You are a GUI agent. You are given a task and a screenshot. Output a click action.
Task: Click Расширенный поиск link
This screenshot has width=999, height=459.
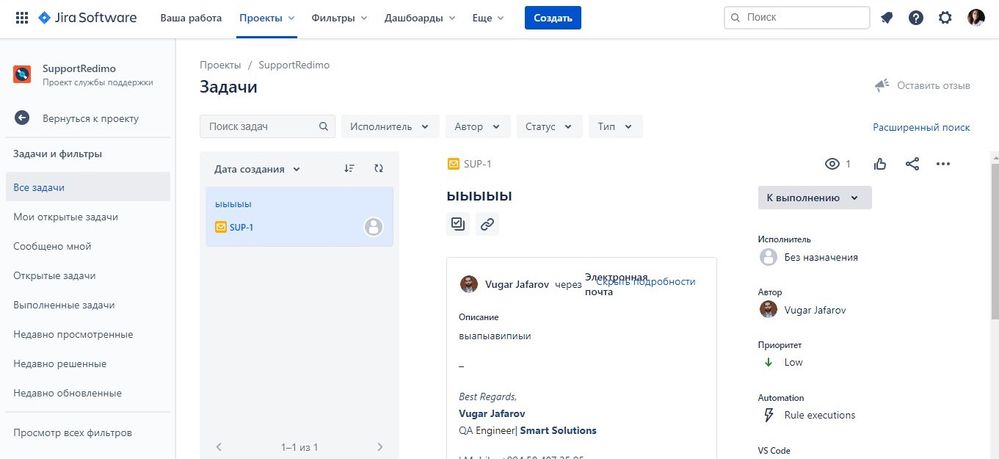[921, 127]
